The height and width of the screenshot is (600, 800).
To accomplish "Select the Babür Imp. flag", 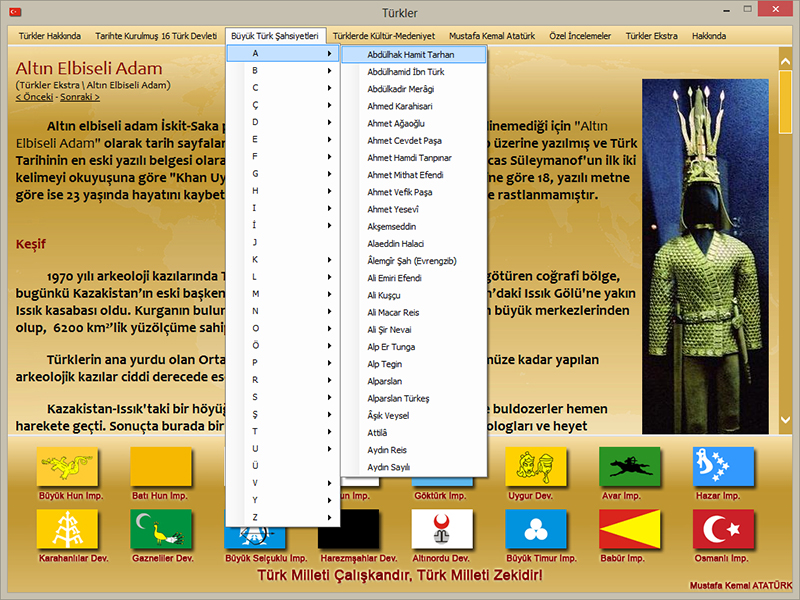I will 629,529.
